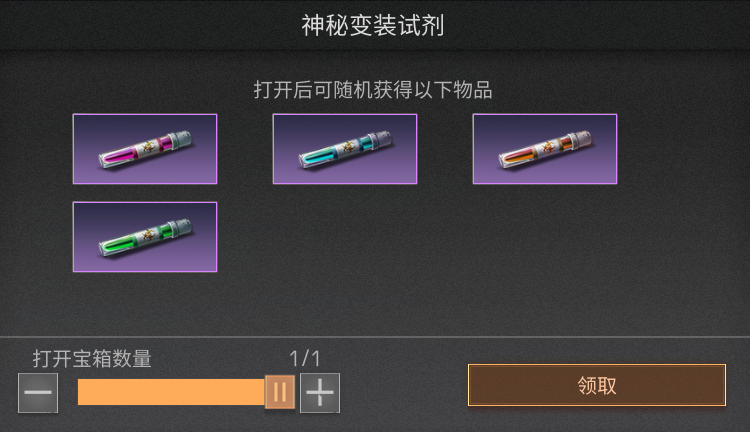
Task: Click the 神秘变装试剂 title text
Action: [373, 25]
